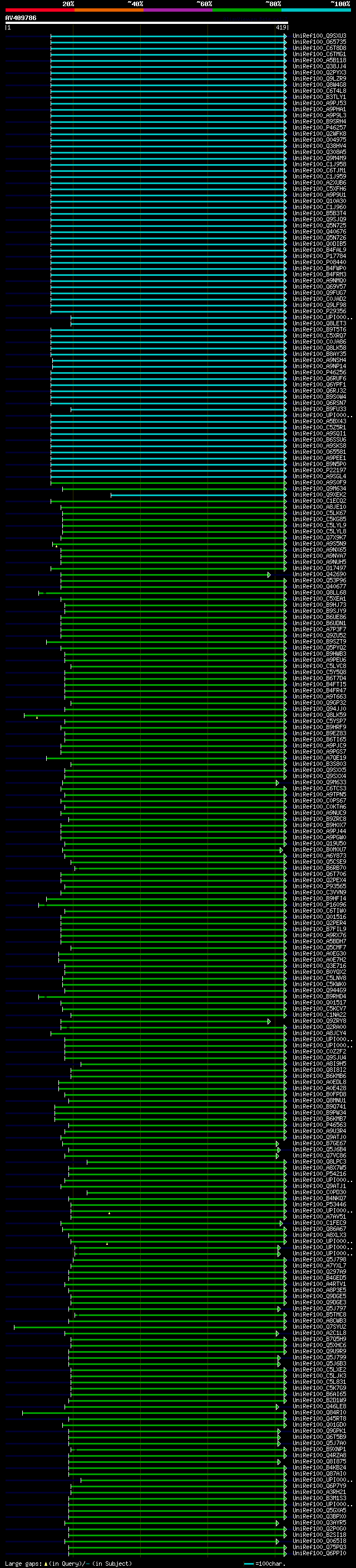Click the UniRef100_Q45RT8 label
The height and width of the screenshot is (1568, 356).
tap(319, 1418)
